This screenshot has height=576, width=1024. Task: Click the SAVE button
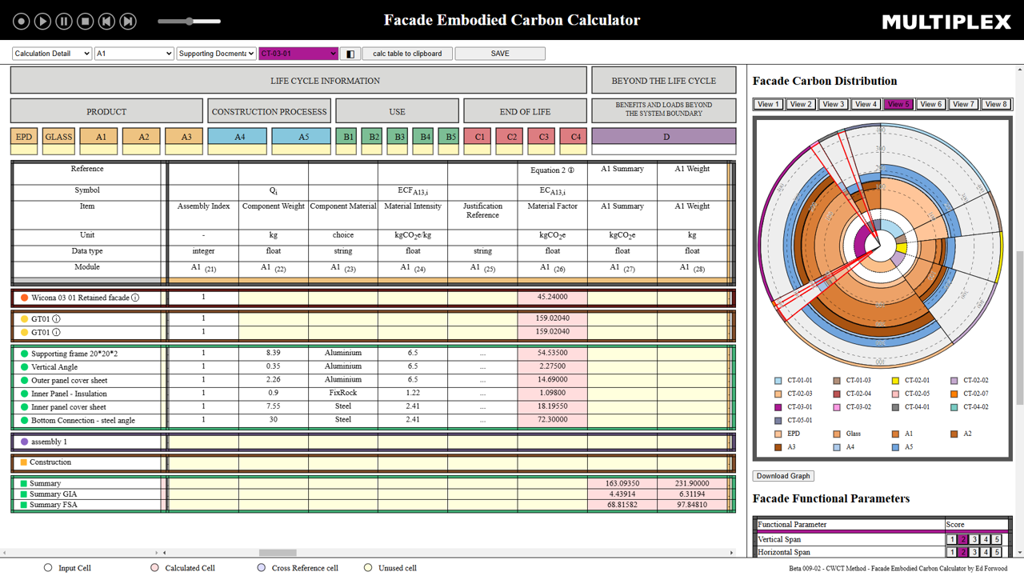pos(500,54)
